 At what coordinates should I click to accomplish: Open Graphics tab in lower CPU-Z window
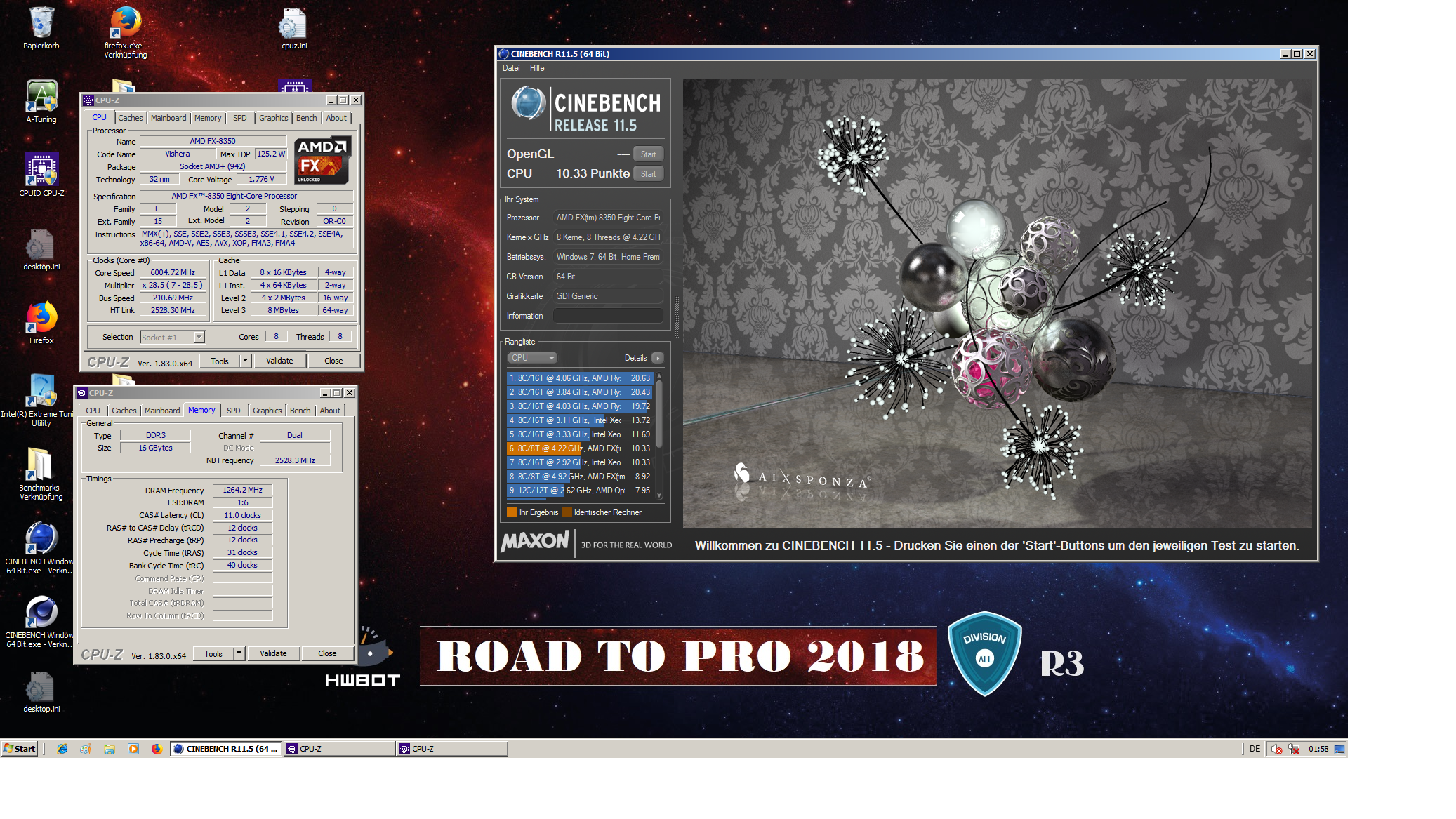(x=267, y=411)
